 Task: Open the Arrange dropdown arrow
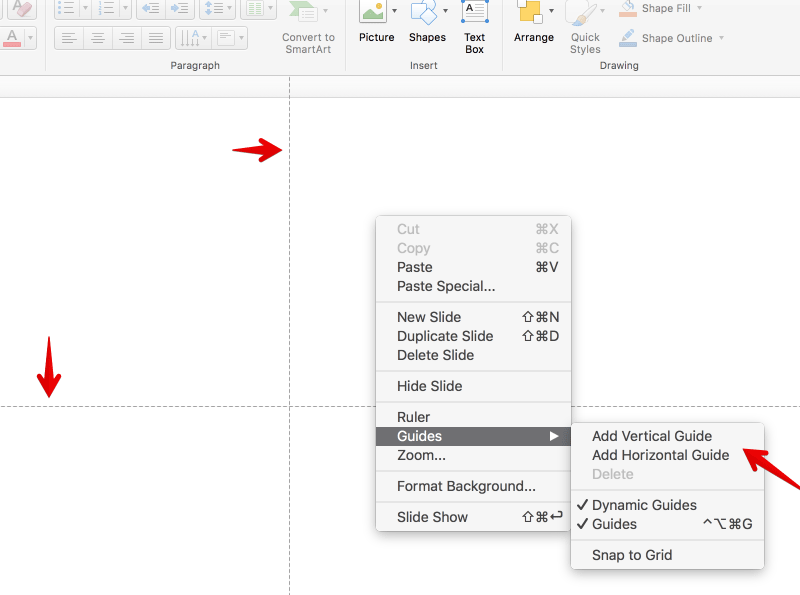click(551, 11)
